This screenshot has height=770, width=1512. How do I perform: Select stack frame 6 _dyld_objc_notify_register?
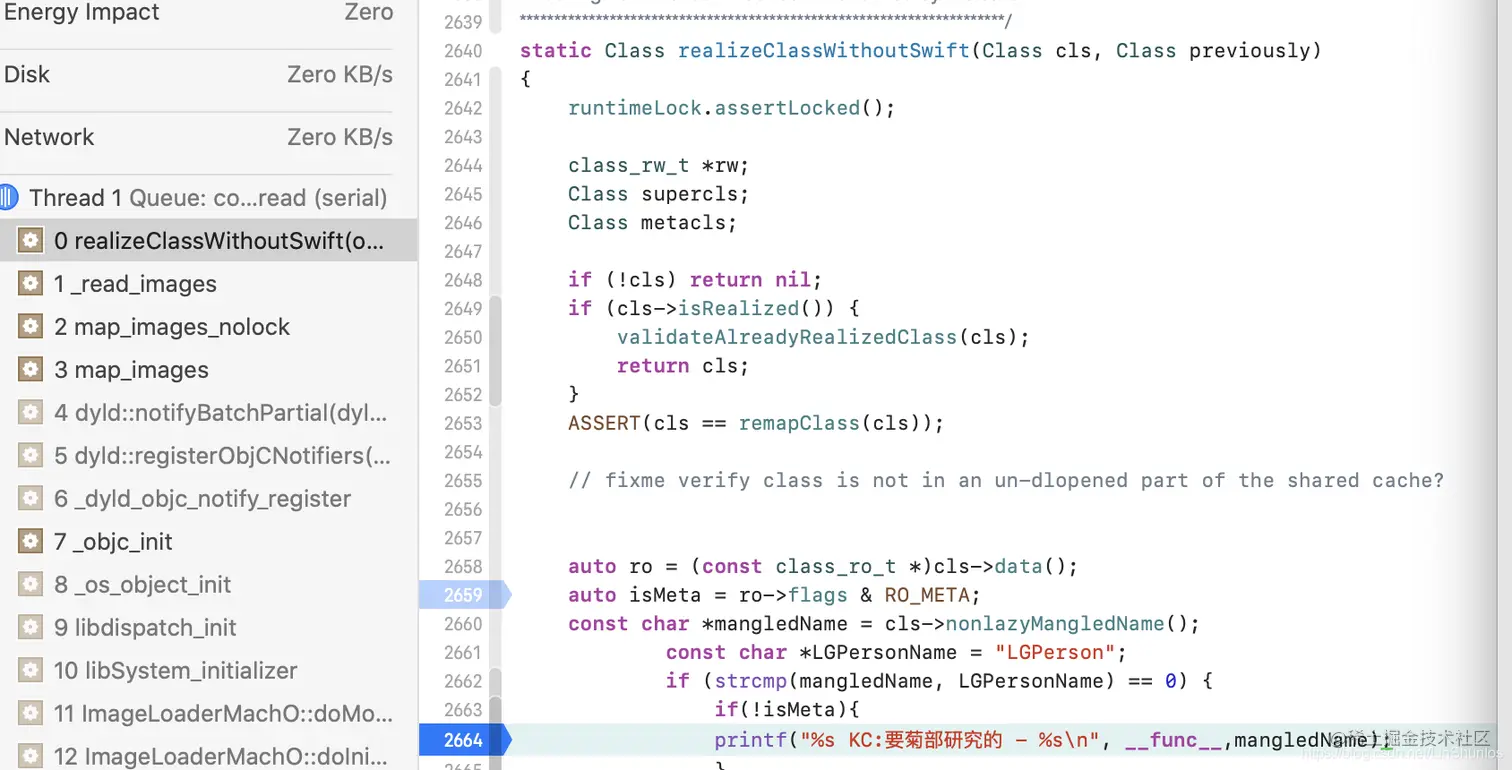click(x=208, y=499)
